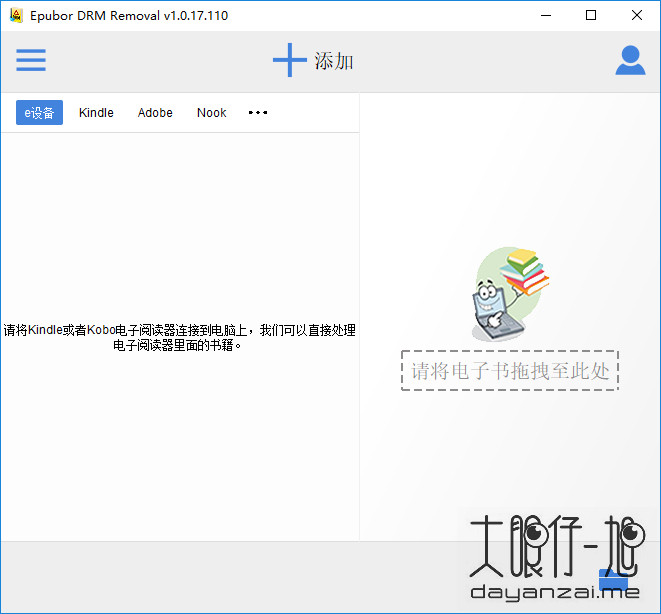This screenshot has width=661, height=614.
Task: Close the Epubor DRM Removal window
Action: pyautogui.click(x=637, y=15)
